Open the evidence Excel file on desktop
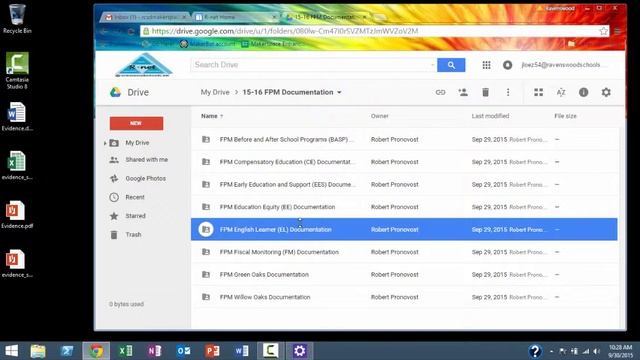The height and width of the screenshot is (360, 640). click(x=17, y=165)
